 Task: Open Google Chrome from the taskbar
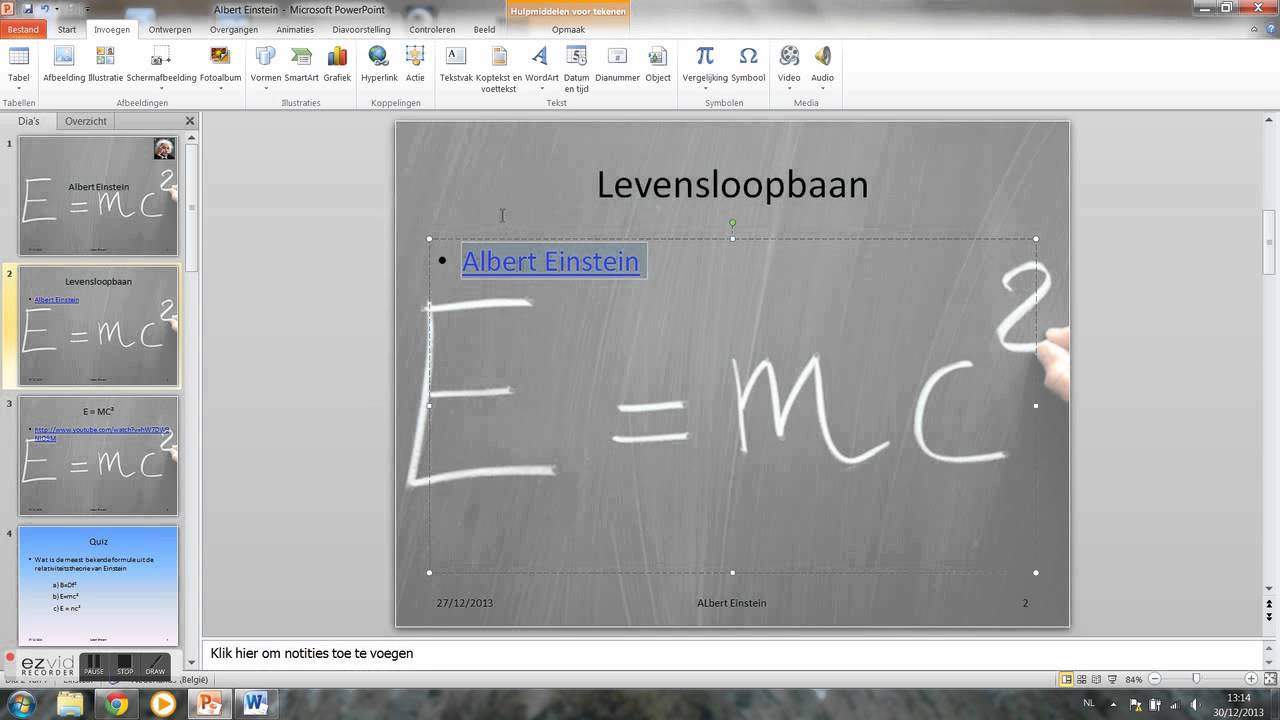pos(116,704)
